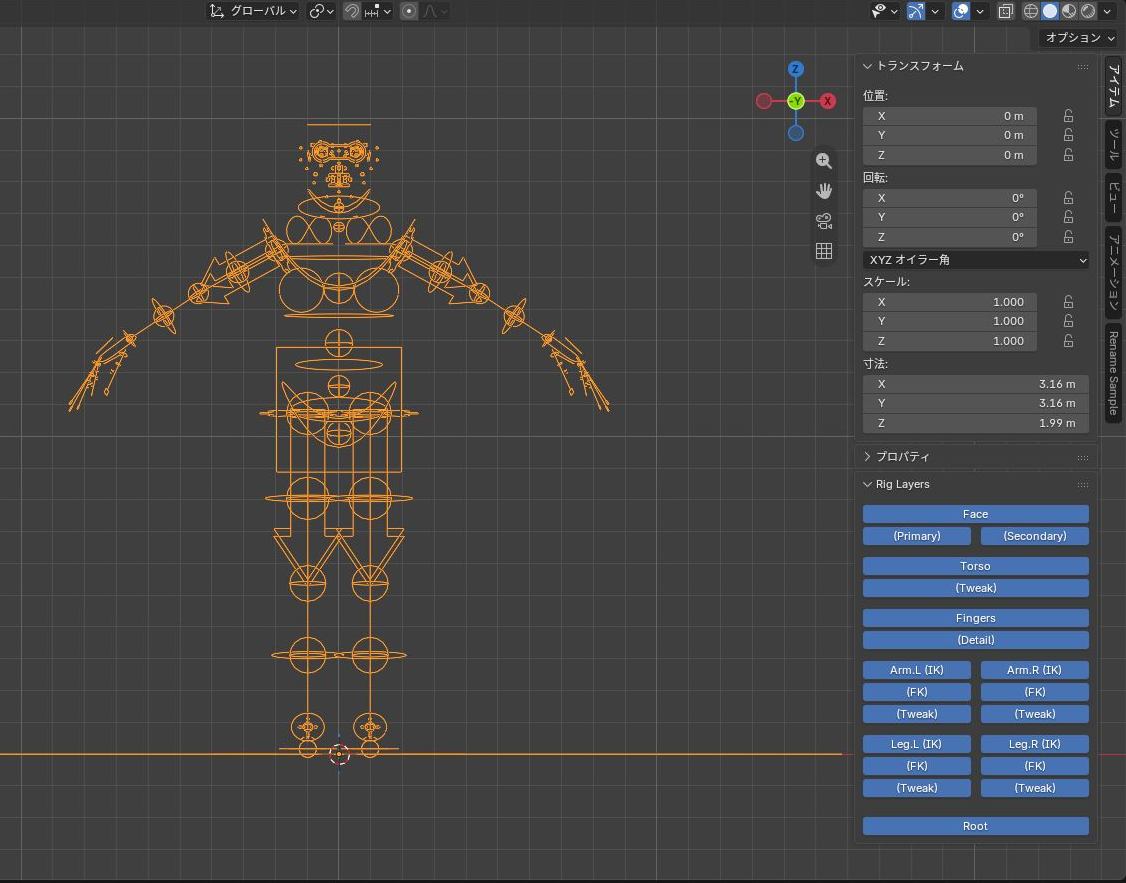Toggle the camera view icon
1126x883 pixels.
(824, 220)
